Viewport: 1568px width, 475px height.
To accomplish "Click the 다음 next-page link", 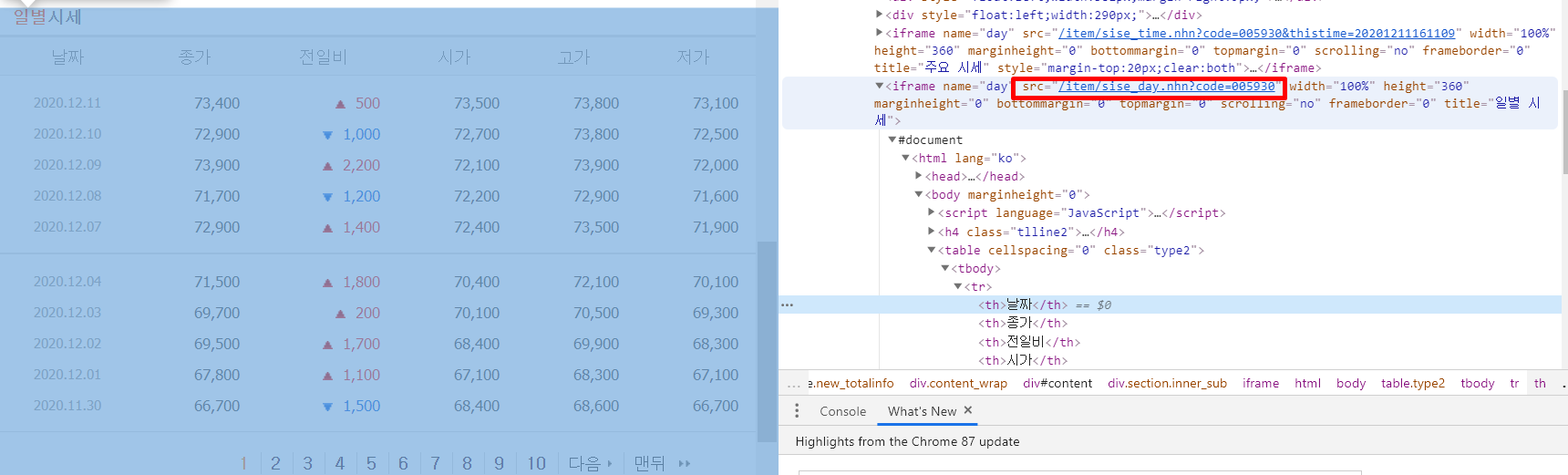I will coord(590,463).
